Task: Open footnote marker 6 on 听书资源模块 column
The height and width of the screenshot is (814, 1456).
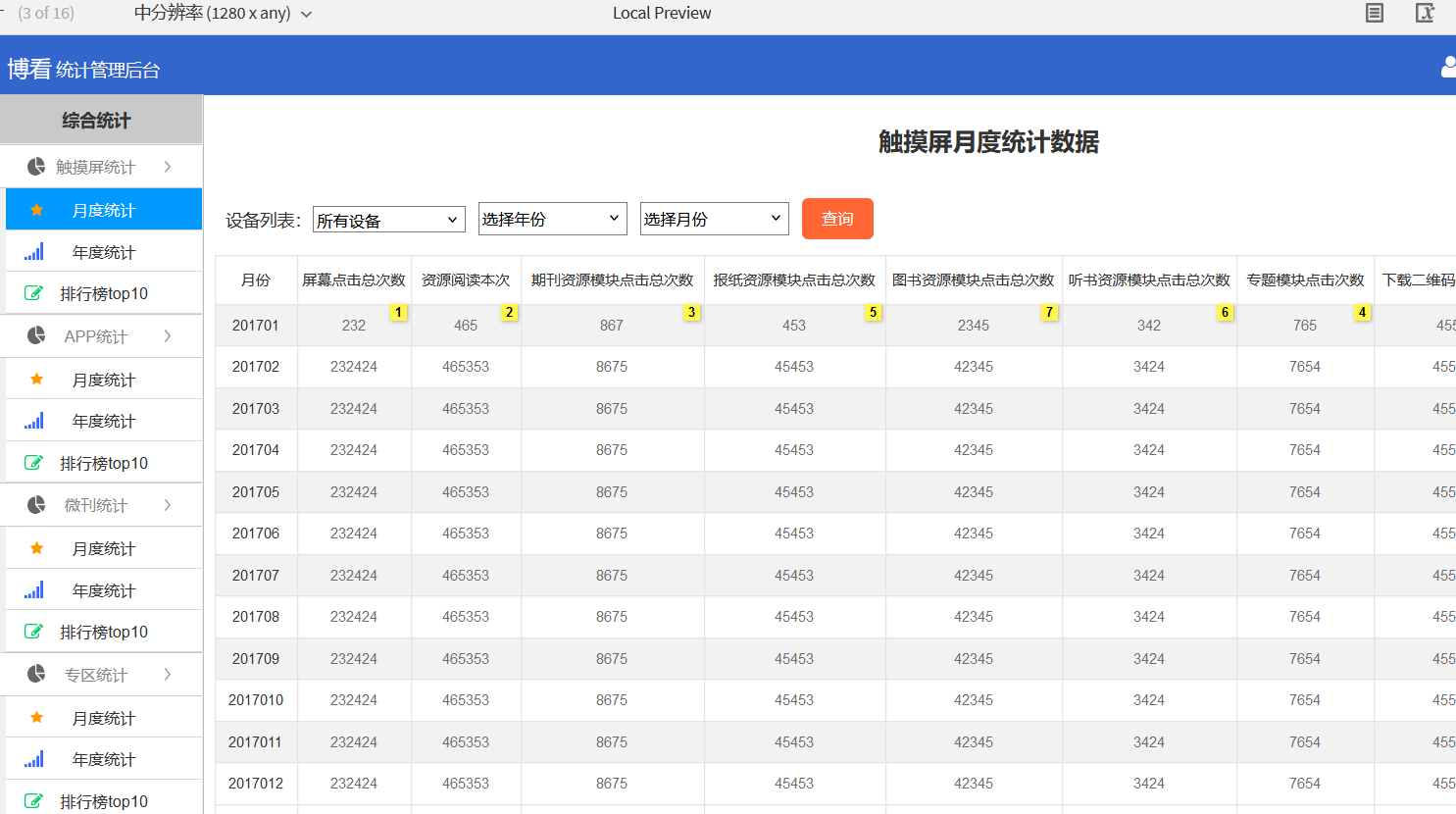Action: click(1225, 312)
